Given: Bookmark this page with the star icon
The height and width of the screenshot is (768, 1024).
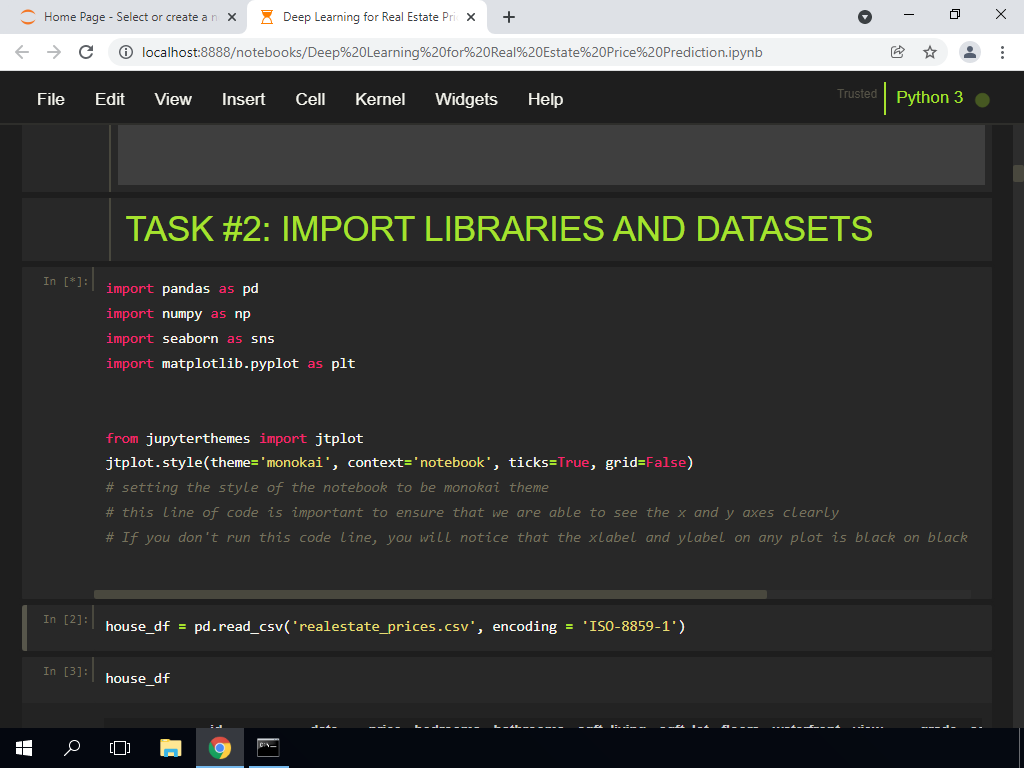Looking at the screenshot, I should [x=929, y=52].
